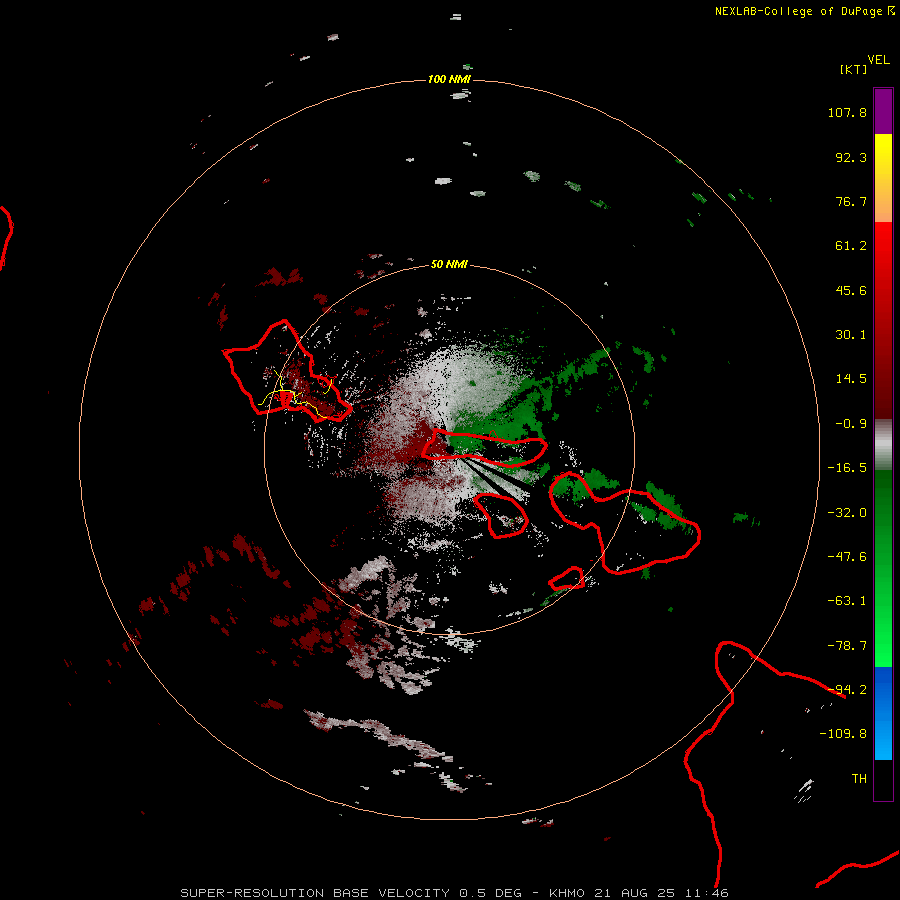This screenshot has height=900, width=900.
Task: Click the -47.6 legend value
Action: [847, 557]
